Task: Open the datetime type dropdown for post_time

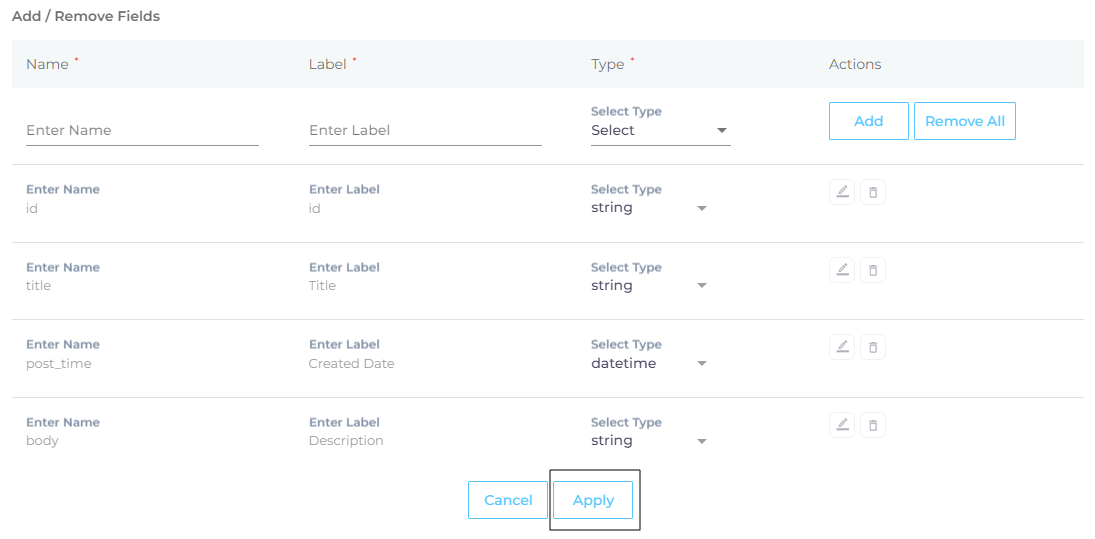Action: coord(649,364)
